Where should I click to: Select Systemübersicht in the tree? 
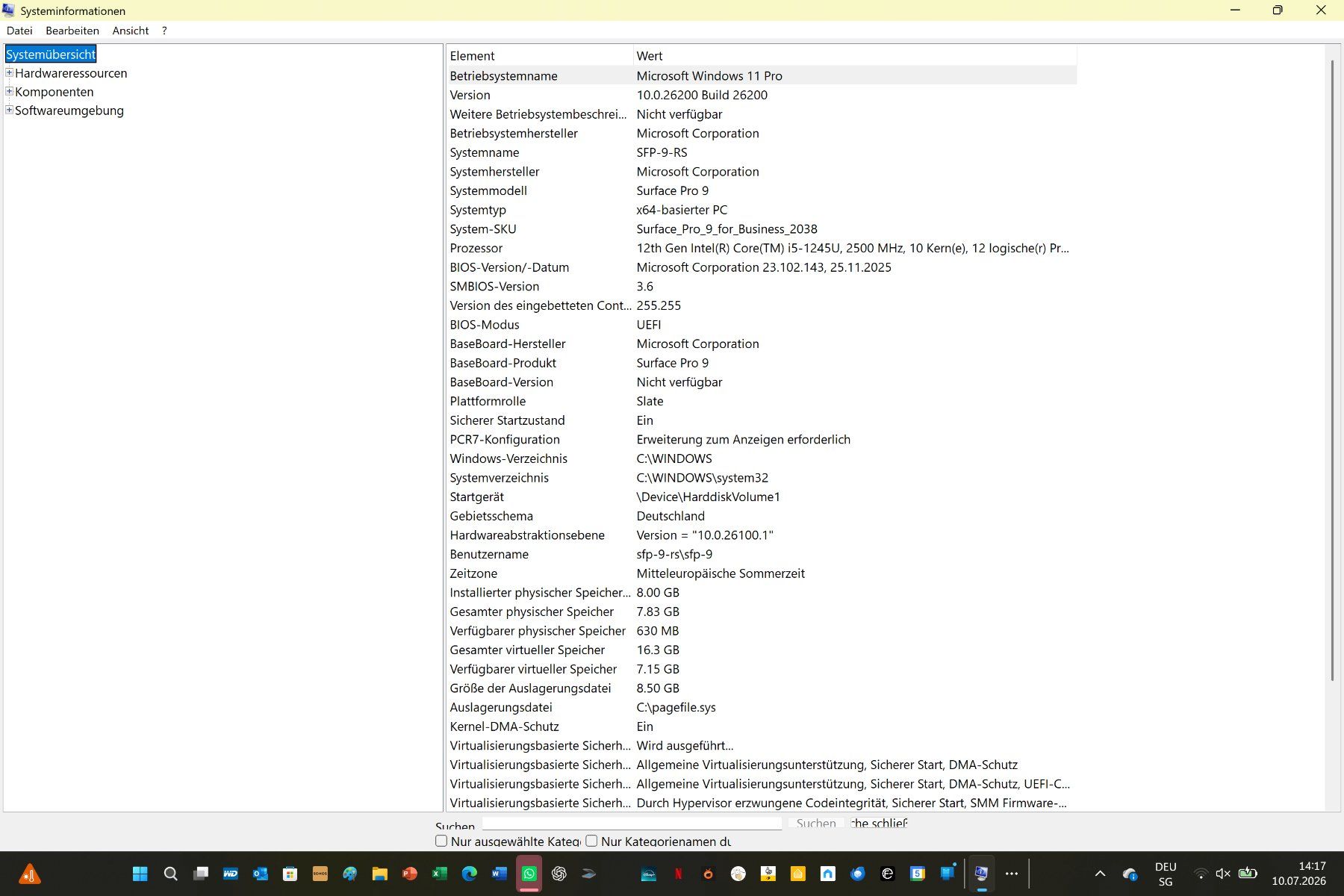(51, 55)
